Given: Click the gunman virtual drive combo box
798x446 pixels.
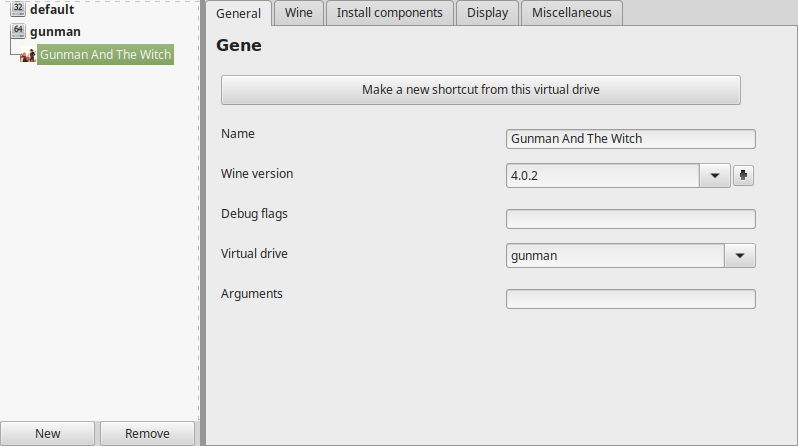Looking at the screenshot, I should pos(615,256).
